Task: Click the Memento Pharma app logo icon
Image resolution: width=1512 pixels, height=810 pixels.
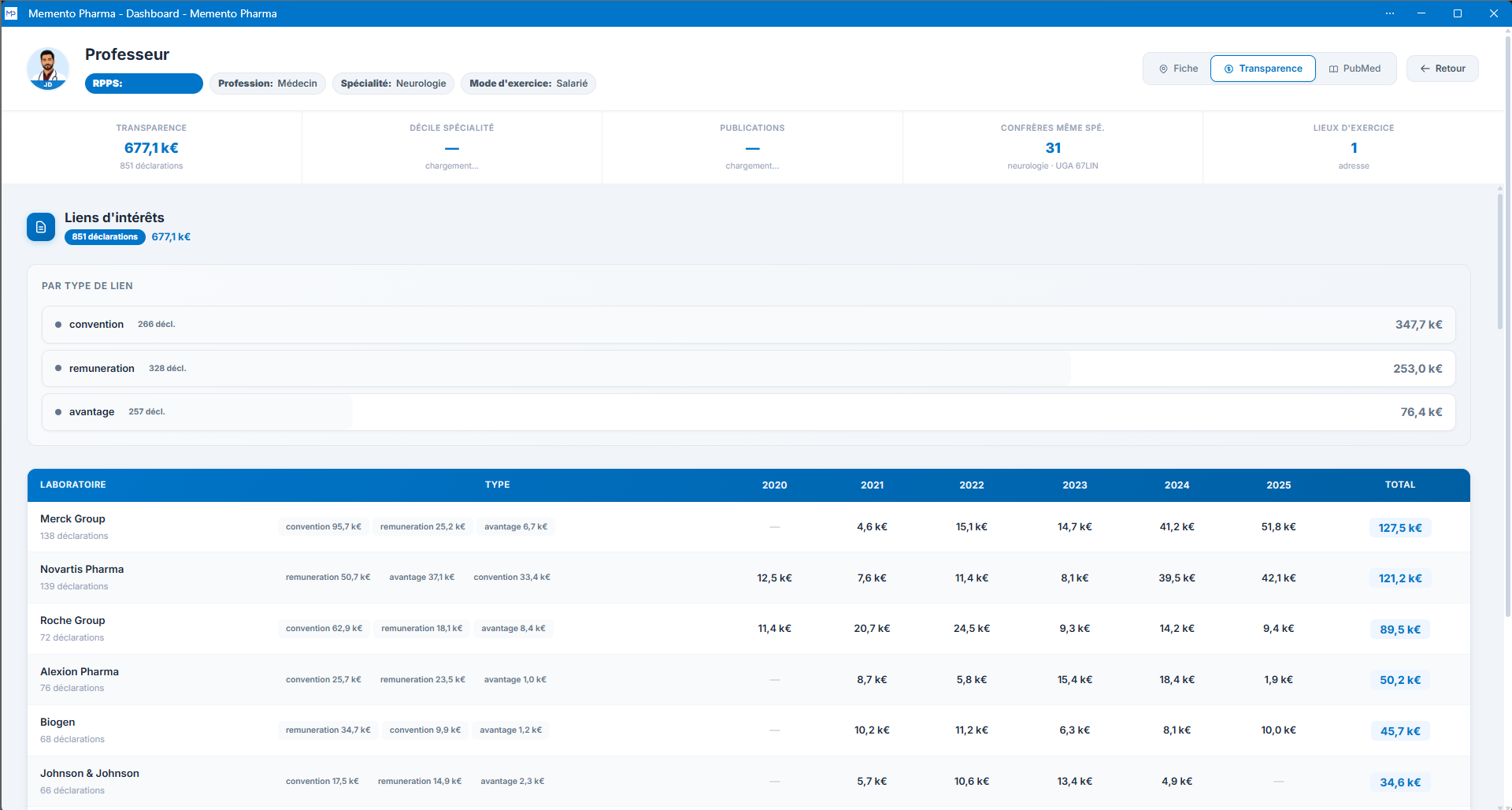Action: pyautogui.click(x=11, y=13)
